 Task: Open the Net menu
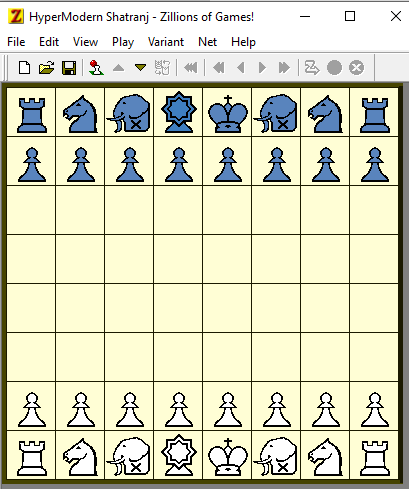click(x=207, y=42)
